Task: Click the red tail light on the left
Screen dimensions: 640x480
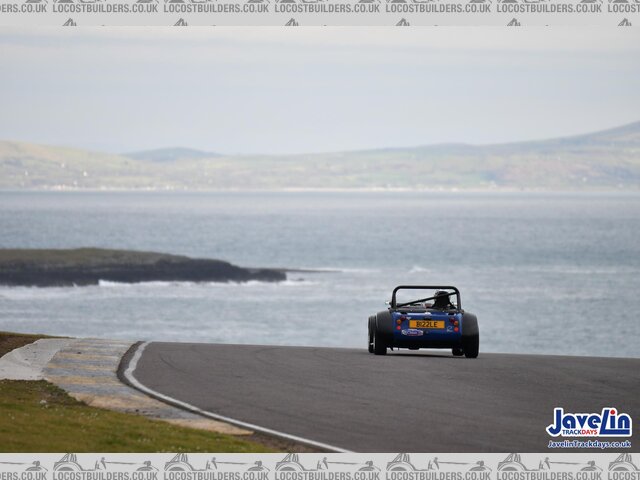Action: pos(399,323)
